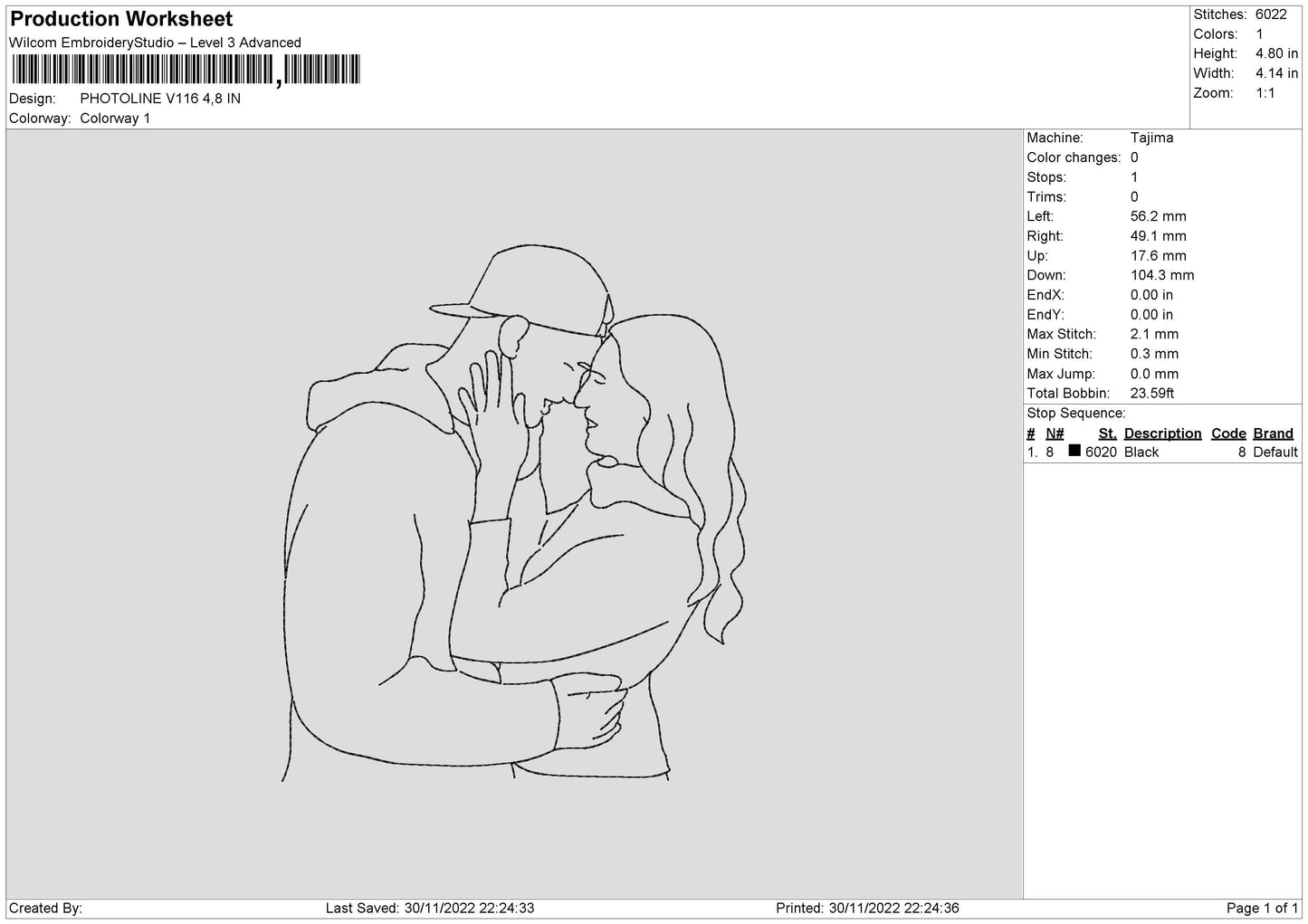Click the EndY label

coord(1045,316)
